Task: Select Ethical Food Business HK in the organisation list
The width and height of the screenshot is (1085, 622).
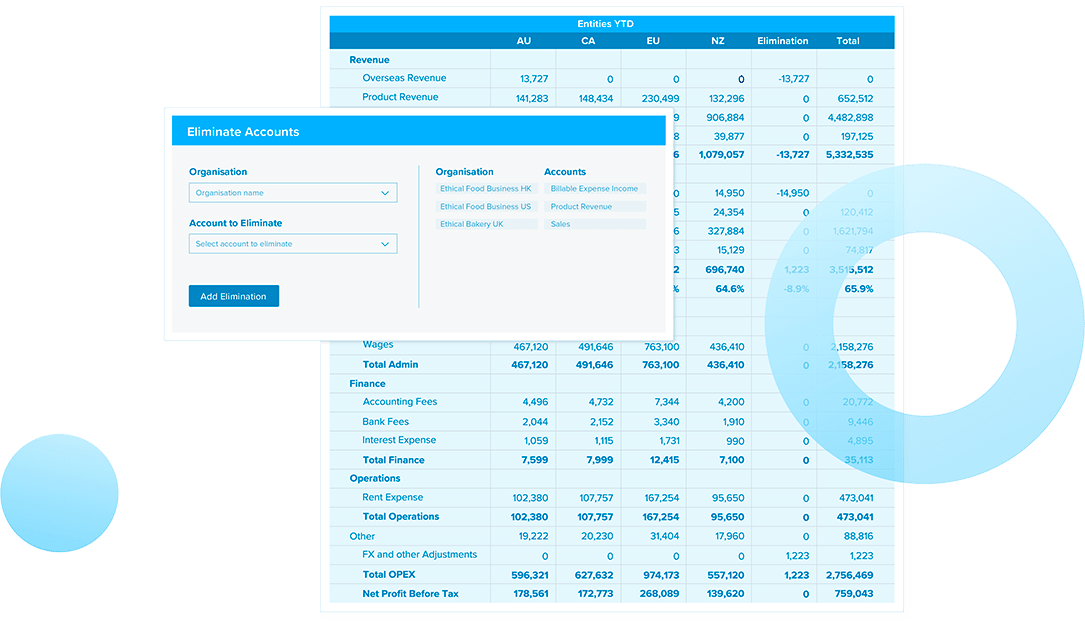Action: click(484, 187)
